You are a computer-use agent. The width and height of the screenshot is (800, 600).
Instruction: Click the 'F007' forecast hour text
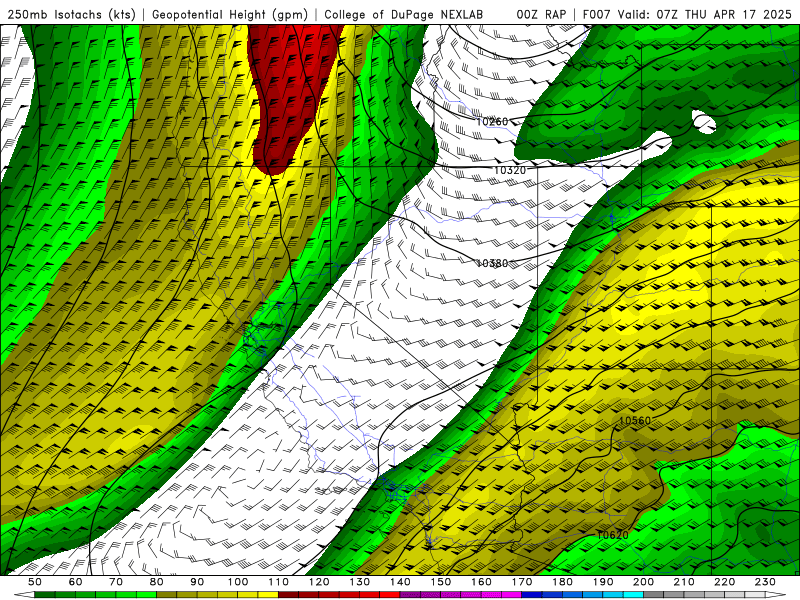click(596, 15)
